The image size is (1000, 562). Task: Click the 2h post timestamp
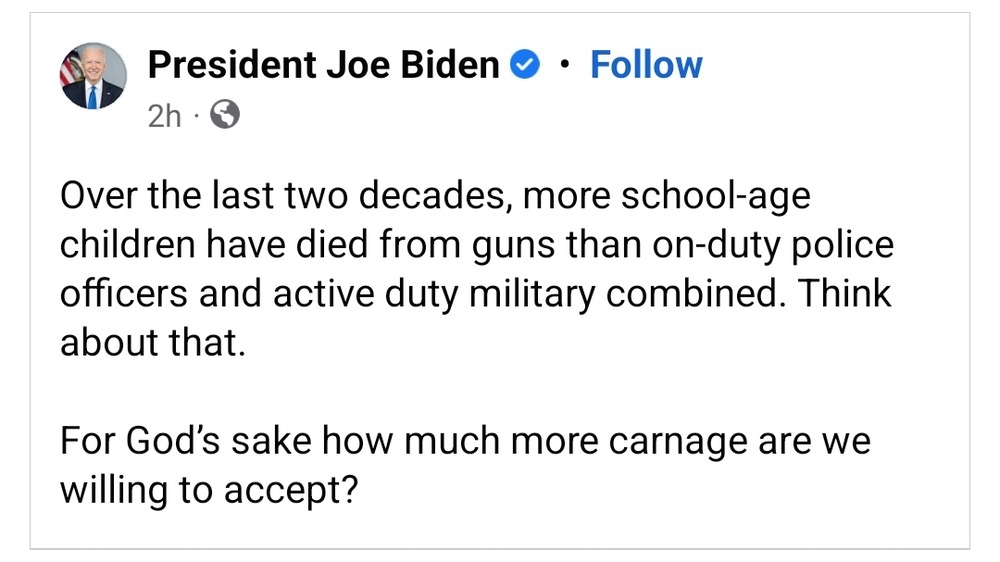pyautogui.click(x=164, y=116)
